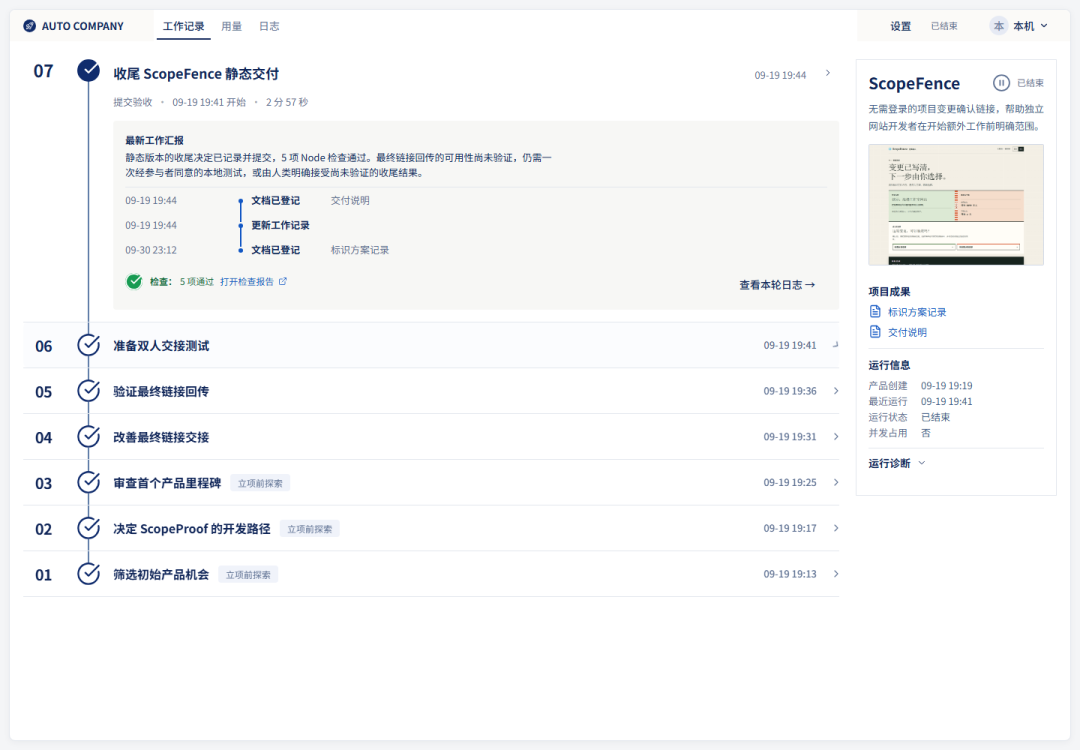Open the 工作记录 tab
The width and height of the screenshot is (1080, 750).
[183, 26]
